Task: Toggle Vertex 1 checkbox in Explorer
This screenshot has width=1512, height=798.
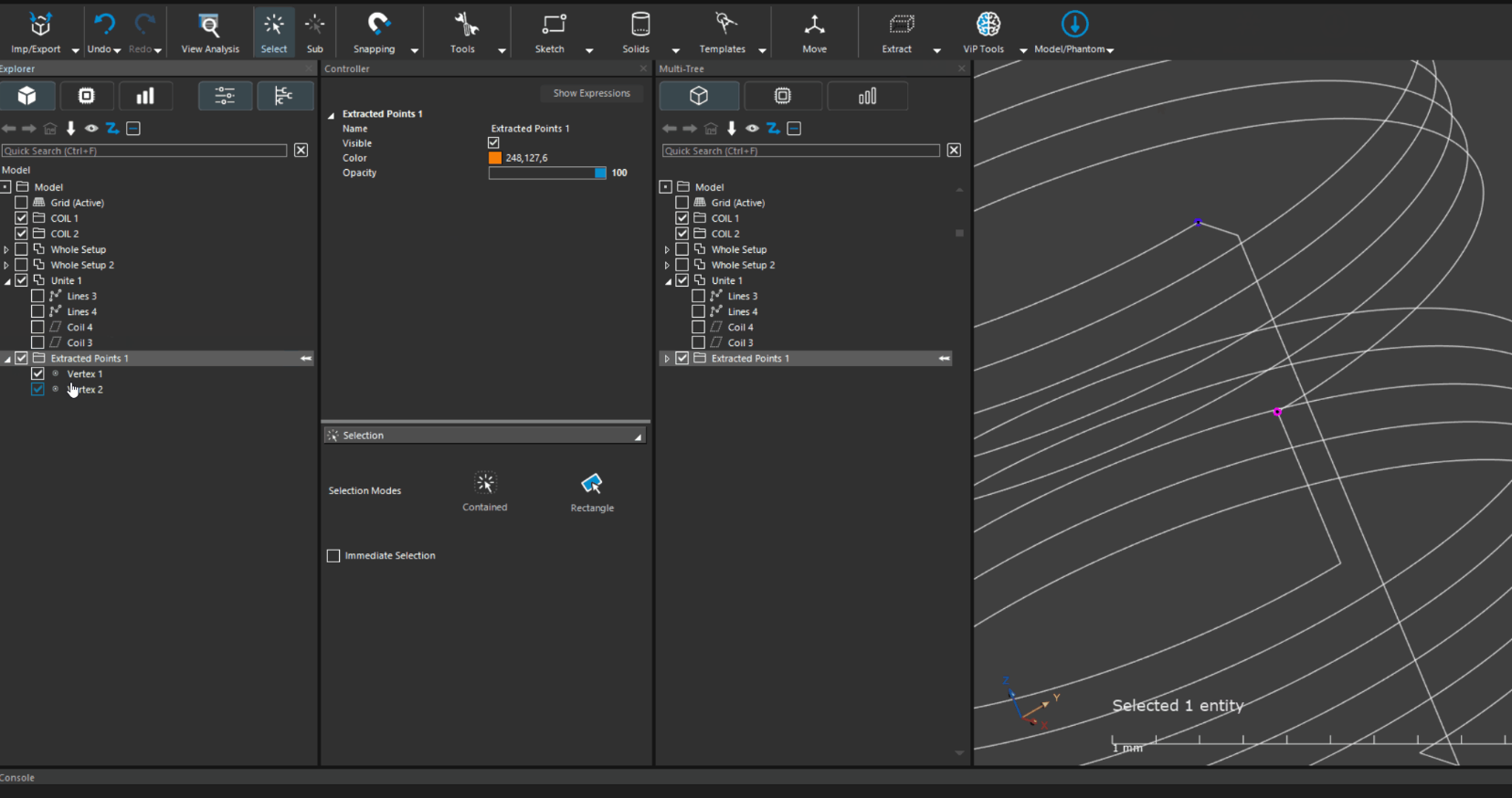Action: (x=37, y=373)
